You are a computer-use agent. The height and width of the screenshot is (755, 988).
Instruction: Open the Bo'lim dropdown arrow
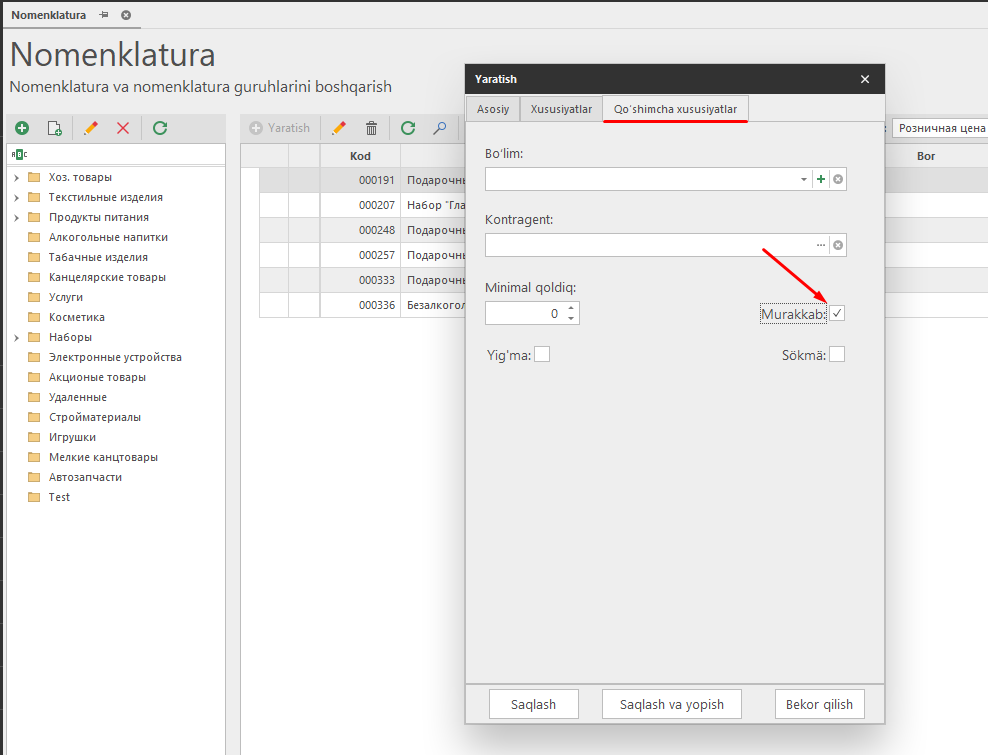804,179
